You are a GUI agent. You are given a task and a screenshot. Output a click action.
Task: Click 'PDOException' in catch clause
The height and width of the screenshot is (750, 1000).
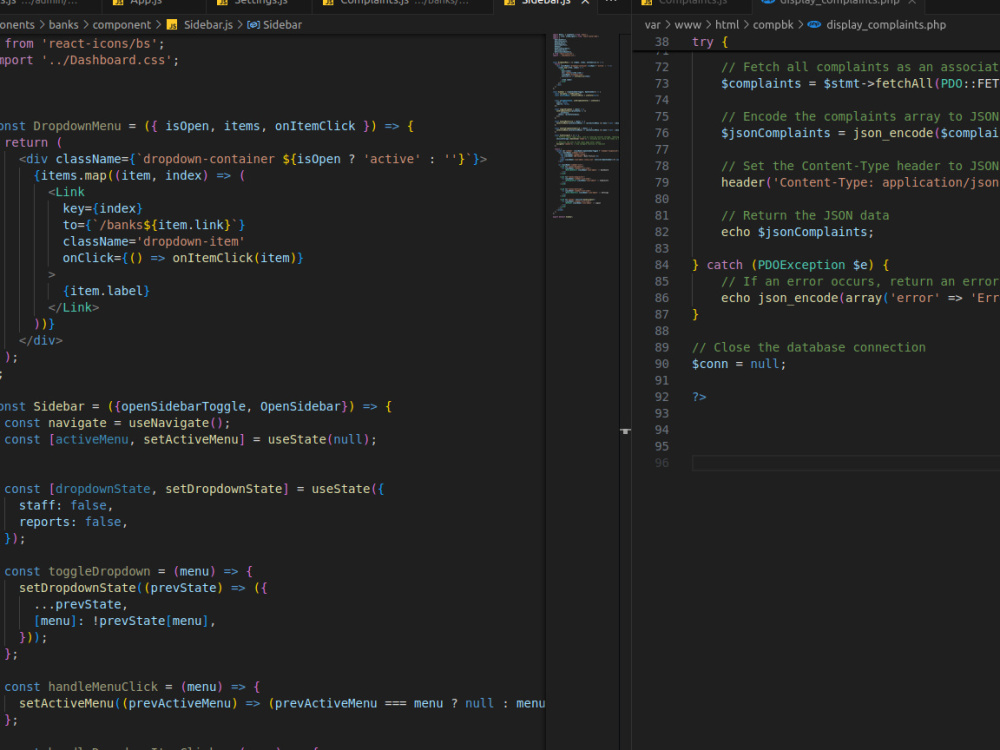[801, 265]
